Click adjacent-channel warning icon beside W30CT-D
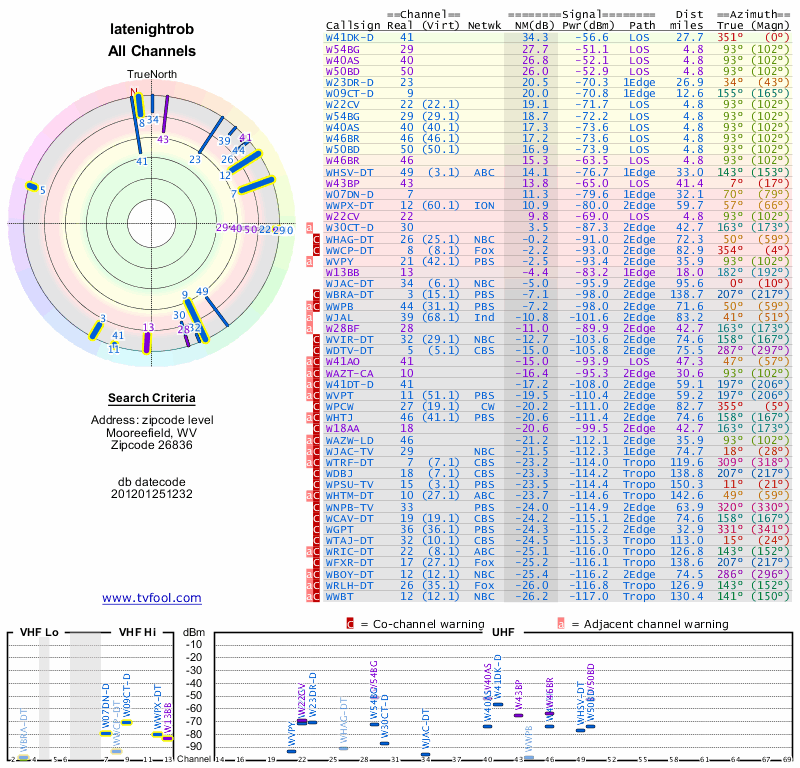 point(309,228)
